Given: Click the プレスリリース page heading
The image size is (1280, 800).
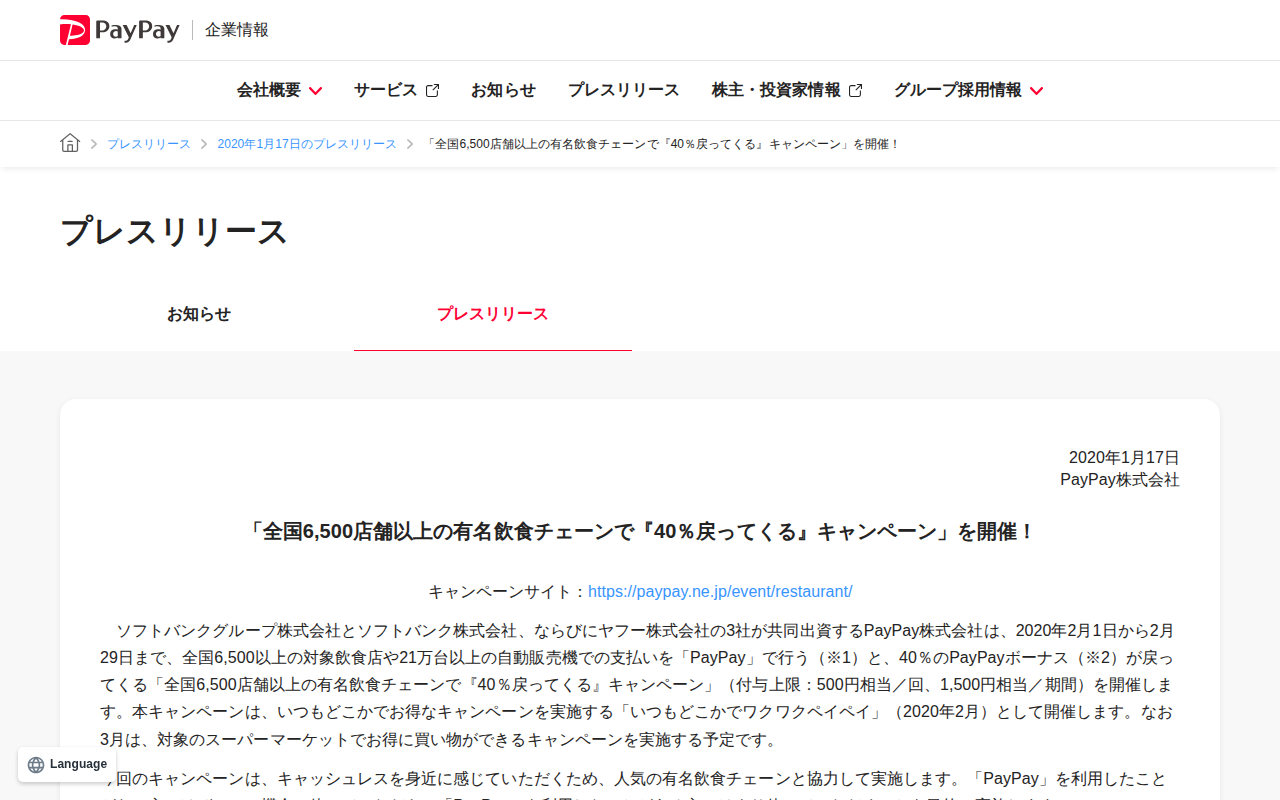Looking at the screenshot, I should click(174, 232).
